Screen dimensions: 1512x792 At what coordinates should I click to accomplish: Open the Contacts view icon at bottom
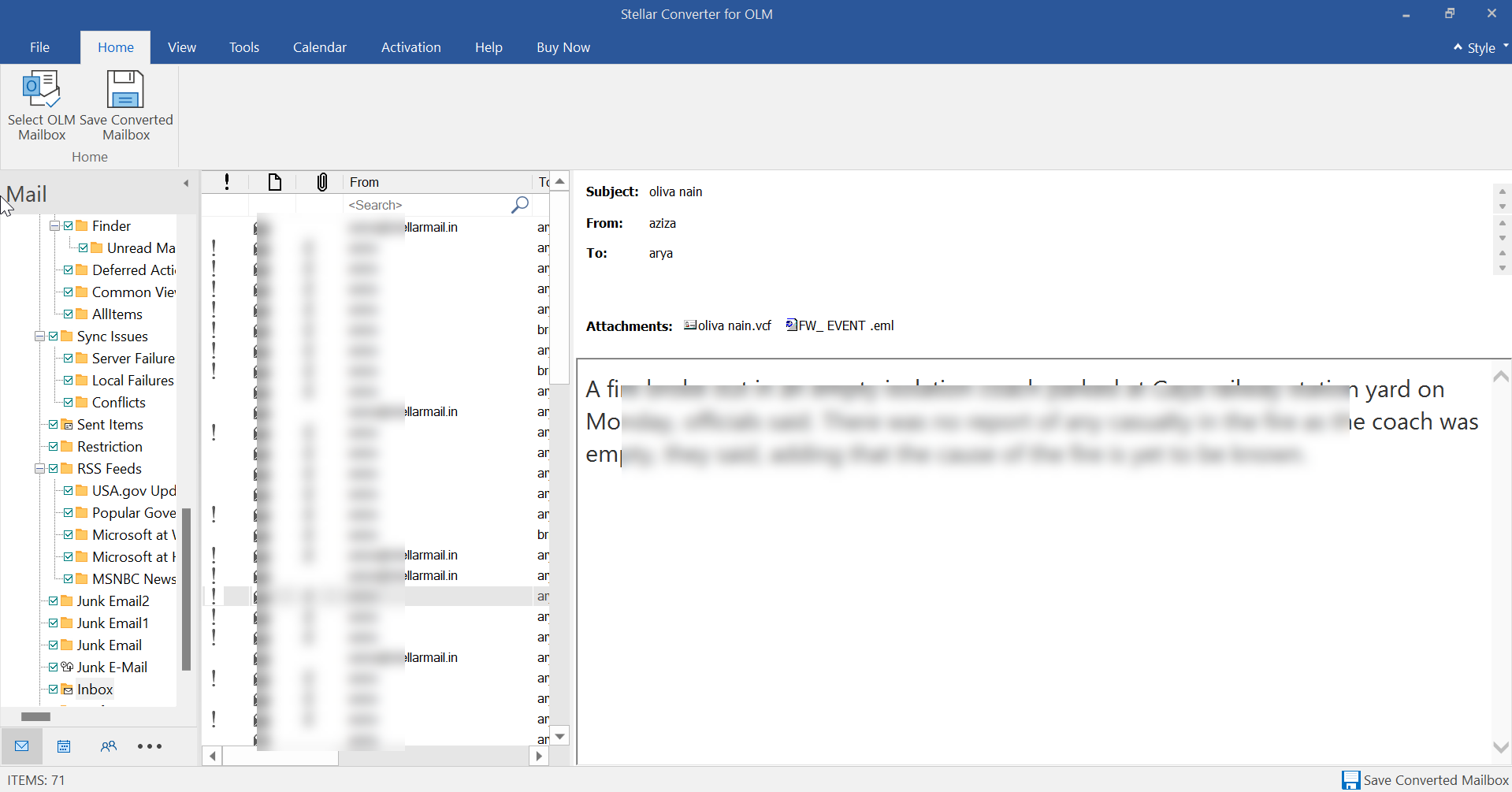coord(108,746)
